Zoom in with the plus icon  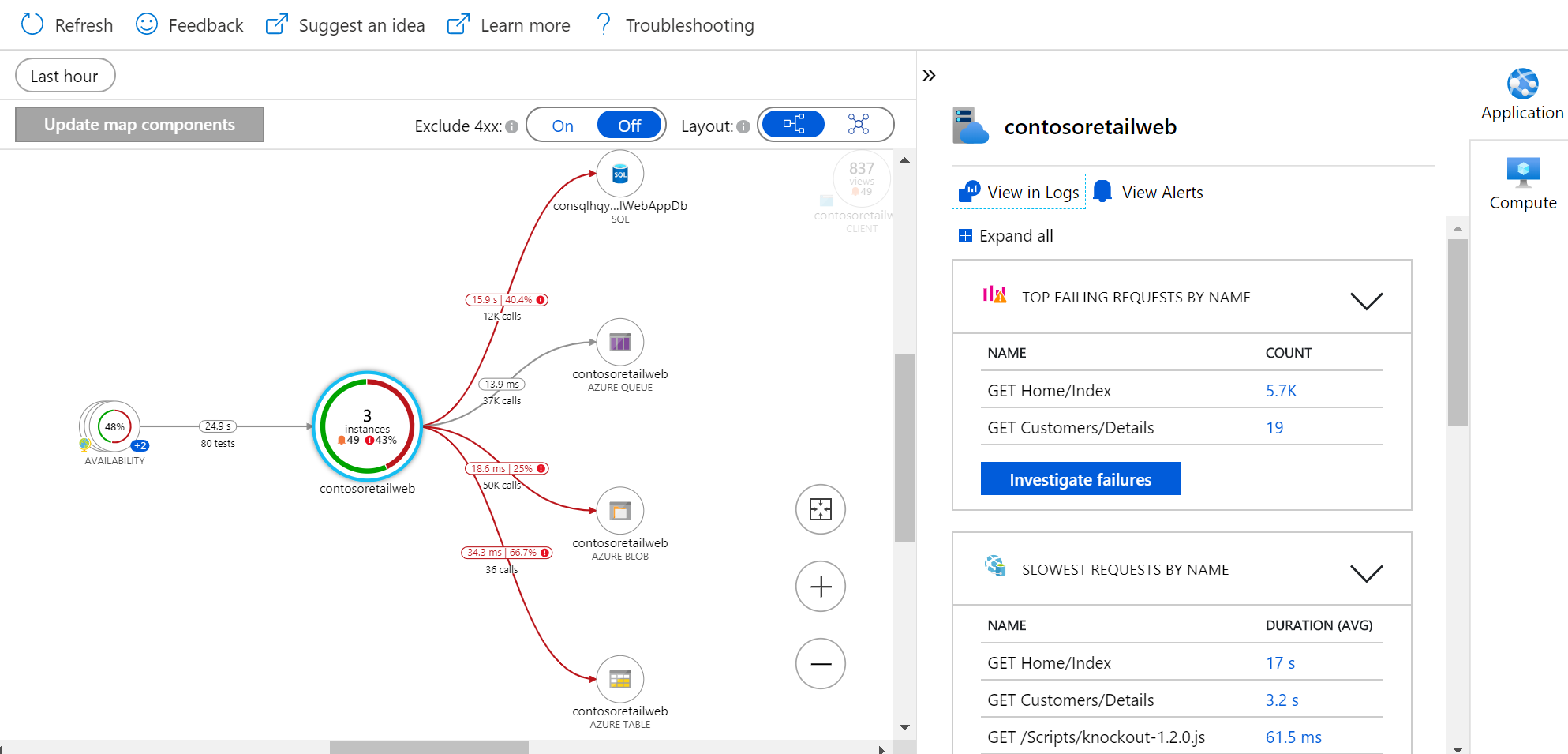(821, 587)
